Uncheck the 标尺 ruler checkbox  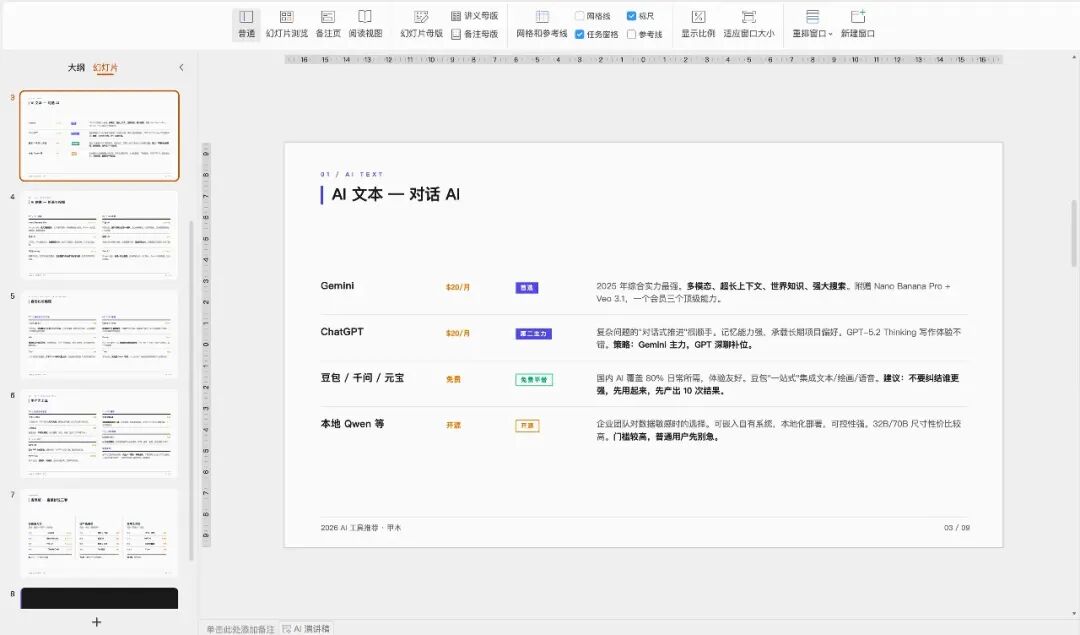pyautogui.click(x=631, y=16)
